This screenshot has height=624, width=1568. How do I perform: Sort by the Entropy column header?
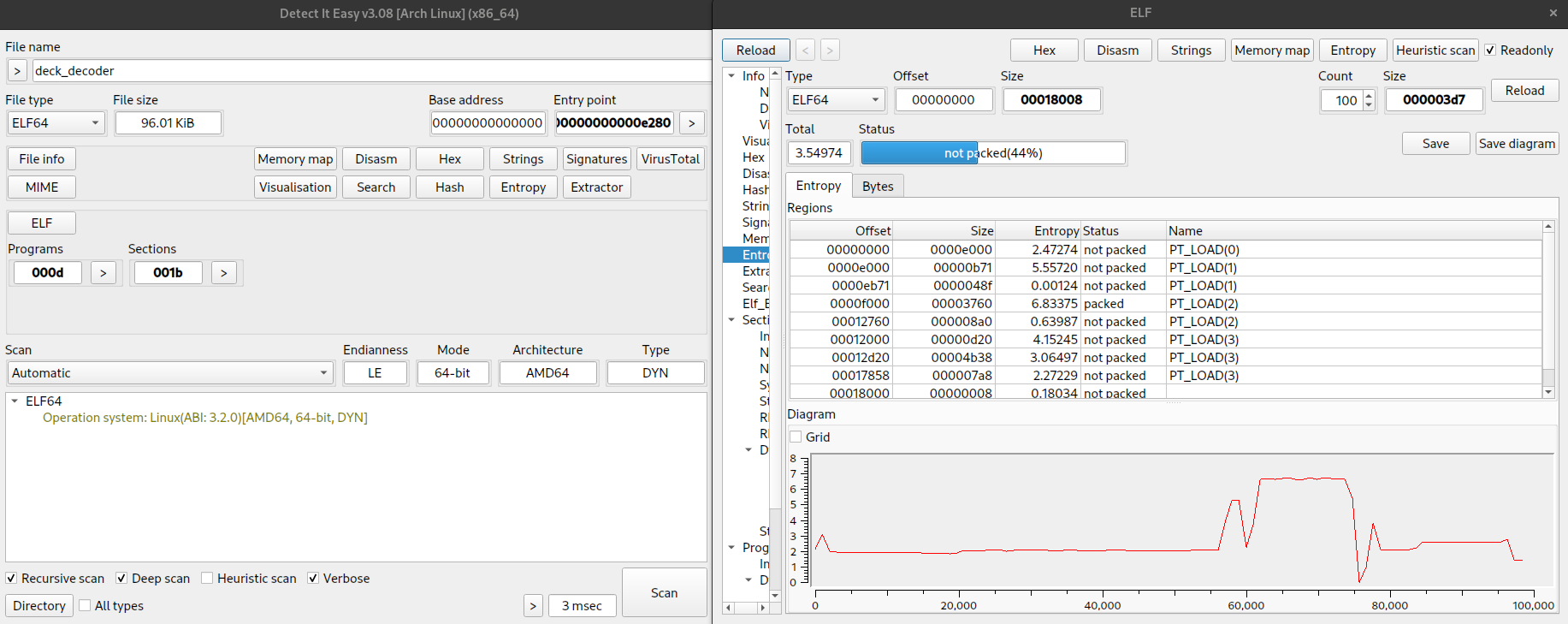[x=1038, y=231]
